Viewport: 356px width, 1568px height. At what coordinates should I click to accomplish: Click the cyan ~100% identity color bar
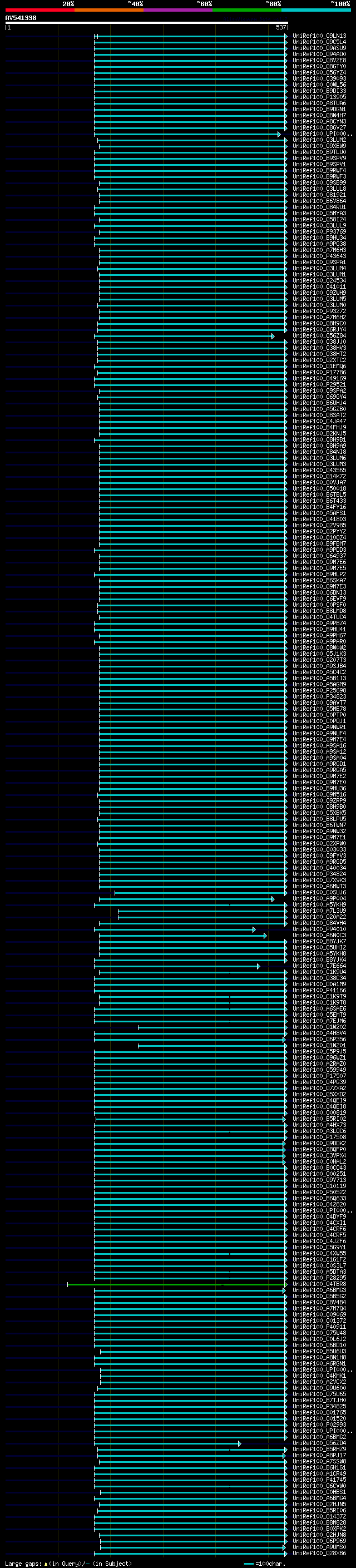coord(316,10)
